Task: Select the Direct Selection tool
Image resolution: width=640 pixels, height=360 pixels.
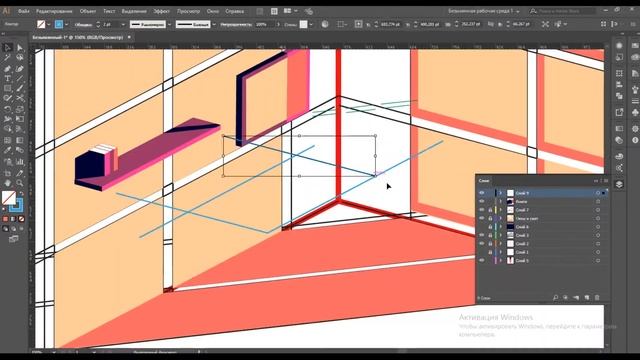Action: click(20, 48)
